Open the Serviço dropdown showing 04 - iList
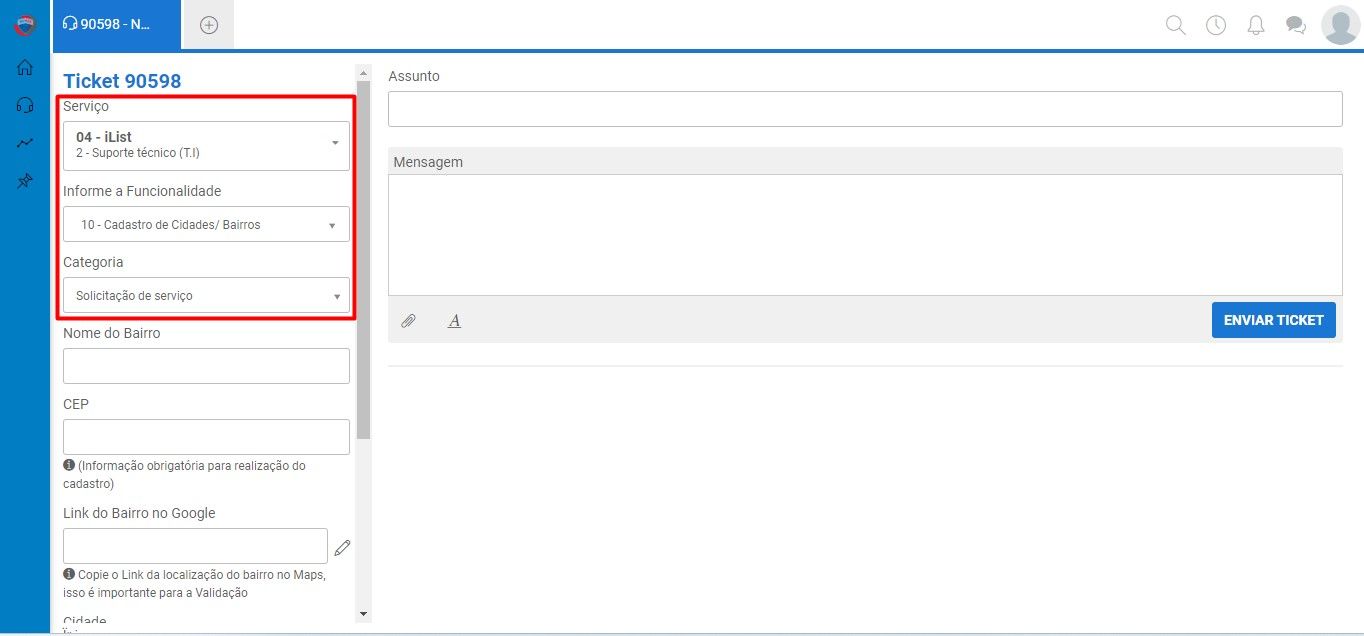 point(206,146)
